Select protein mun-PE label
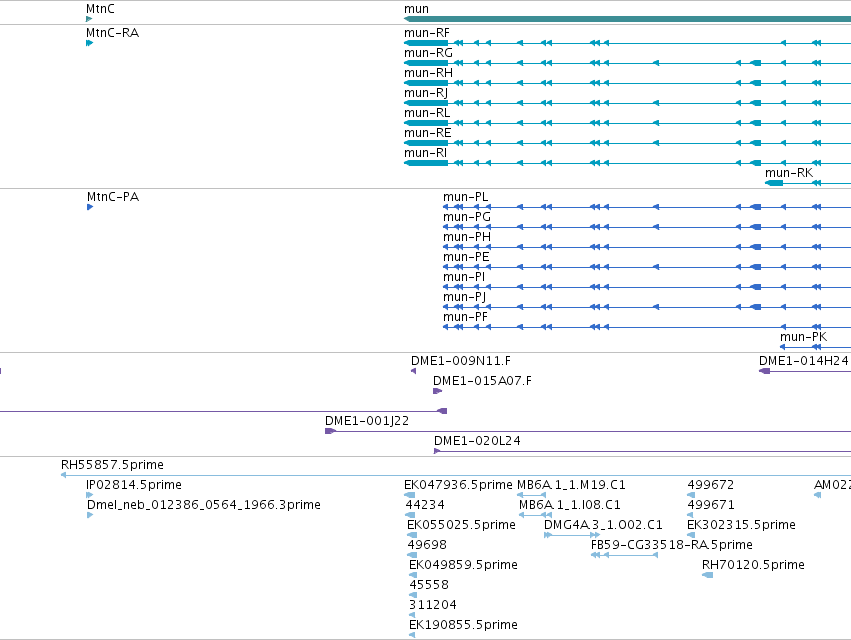This screenshot has width=851, height=640. 466,257
